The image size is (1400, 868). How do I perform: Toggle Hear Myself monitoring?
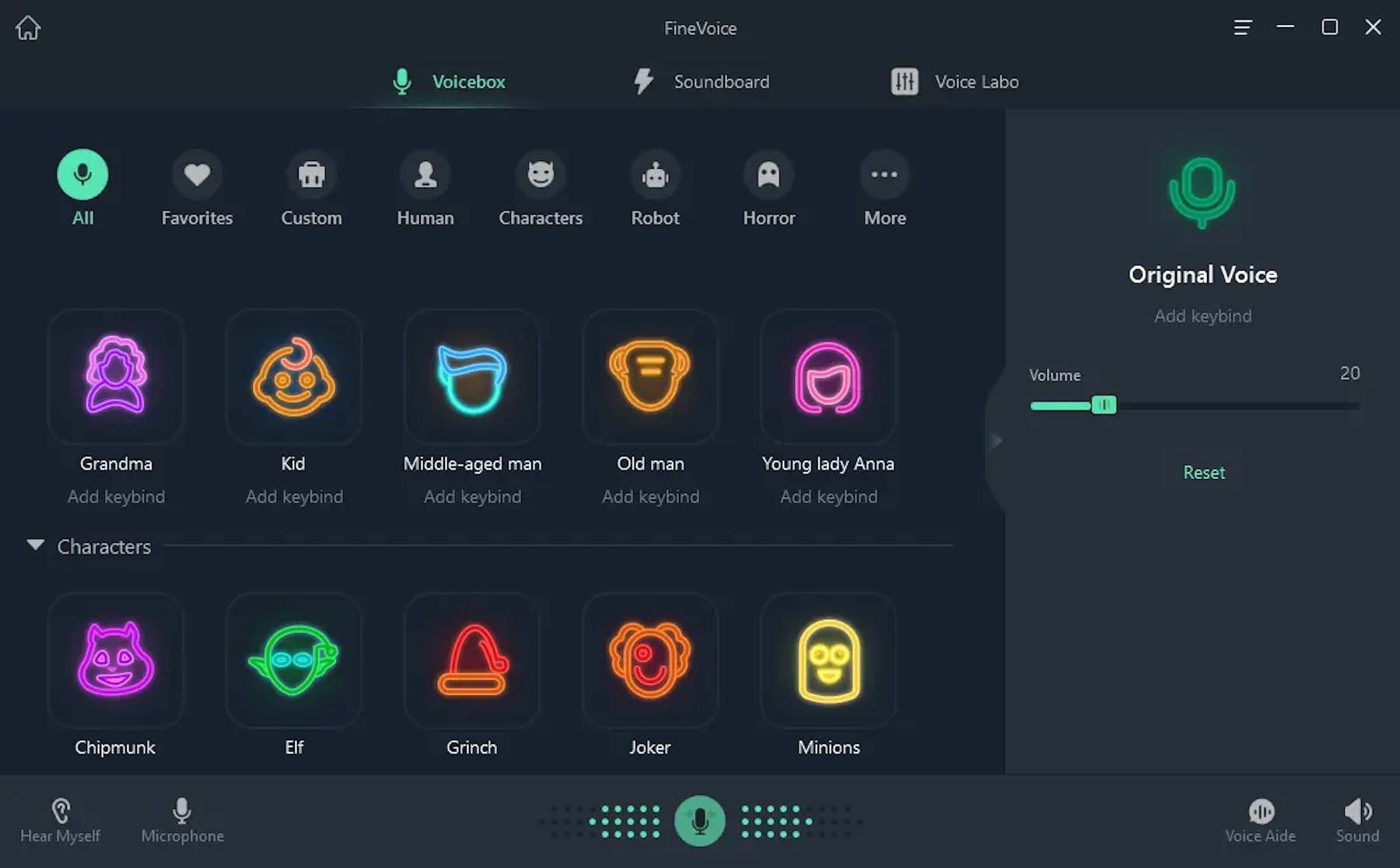pyautogui.click(x=61, y=819)
